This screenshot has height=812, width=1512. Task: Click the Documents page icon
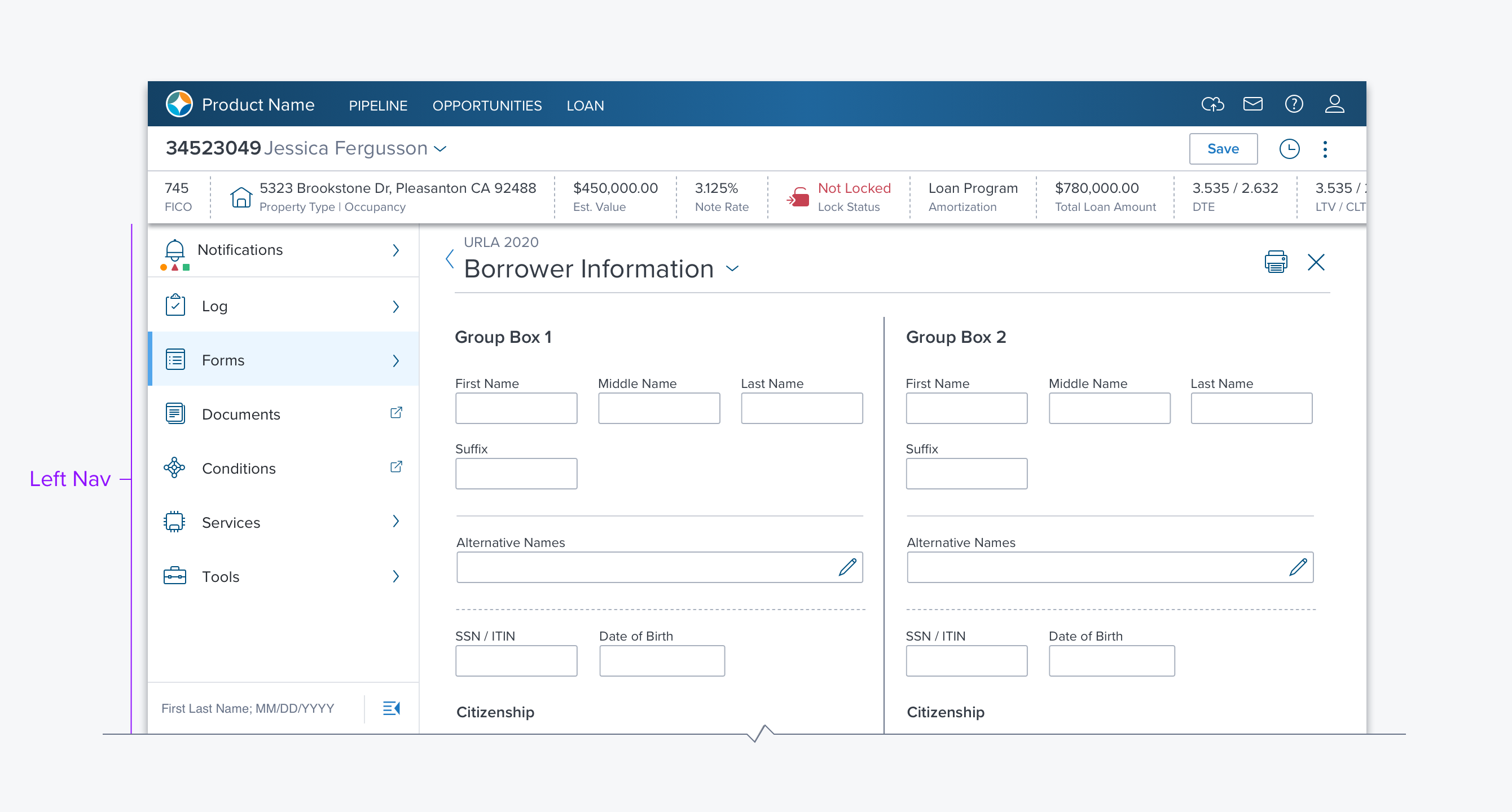(175, 414)
